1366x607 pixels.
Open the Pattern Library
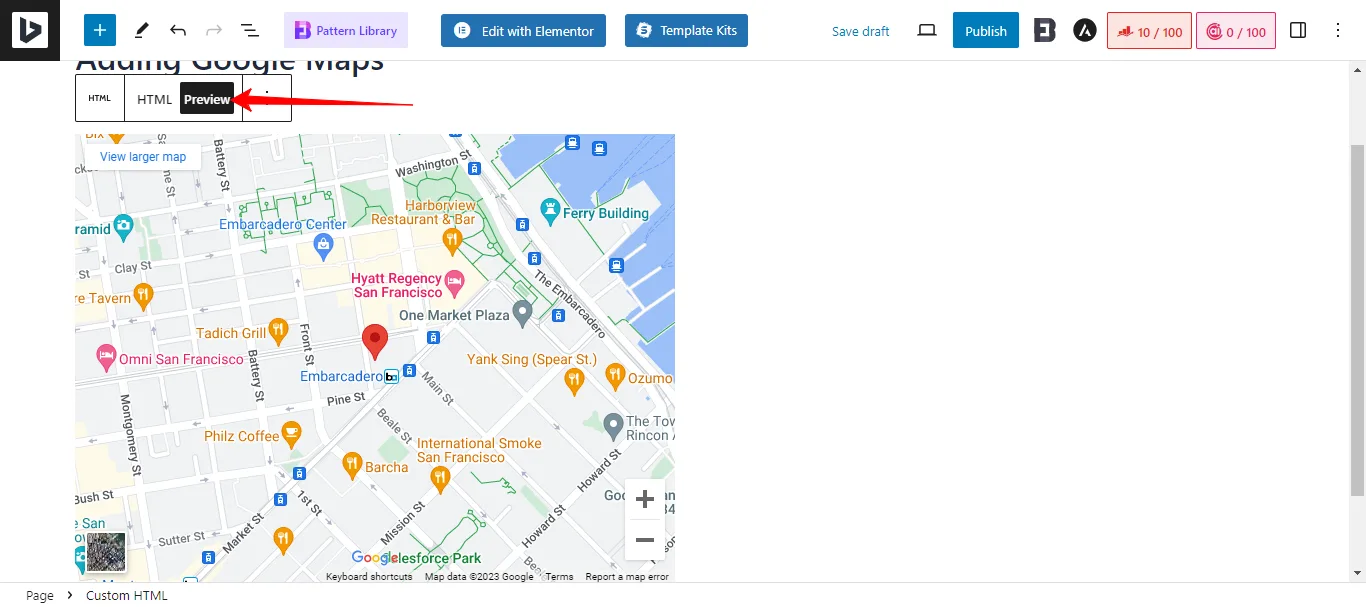click(x=346, y=31)
